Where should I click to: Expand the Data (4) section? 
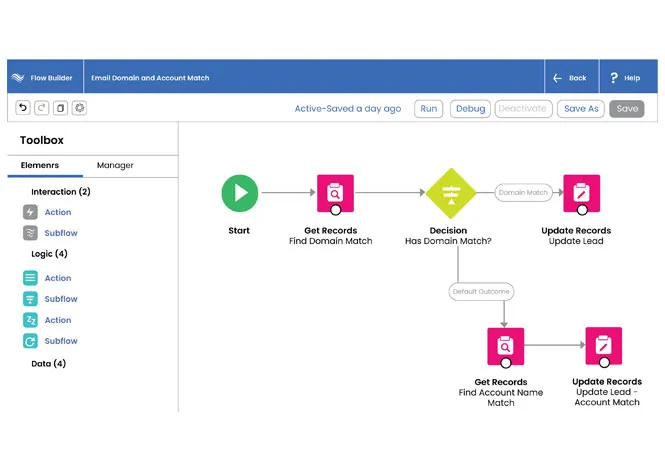click(x=48, y=363)
